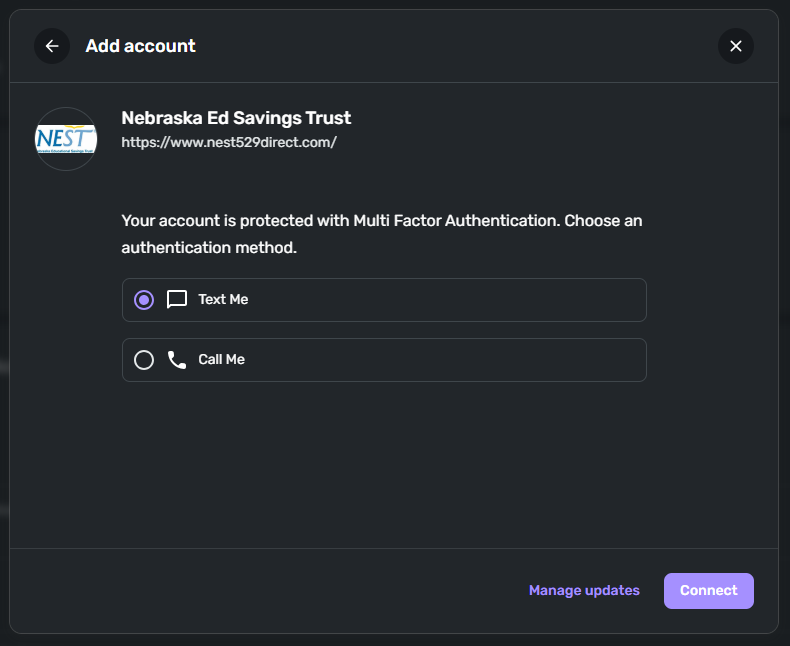Click the Text Me label text
Viewport: 790px width, 646px height.
(223, 300)
